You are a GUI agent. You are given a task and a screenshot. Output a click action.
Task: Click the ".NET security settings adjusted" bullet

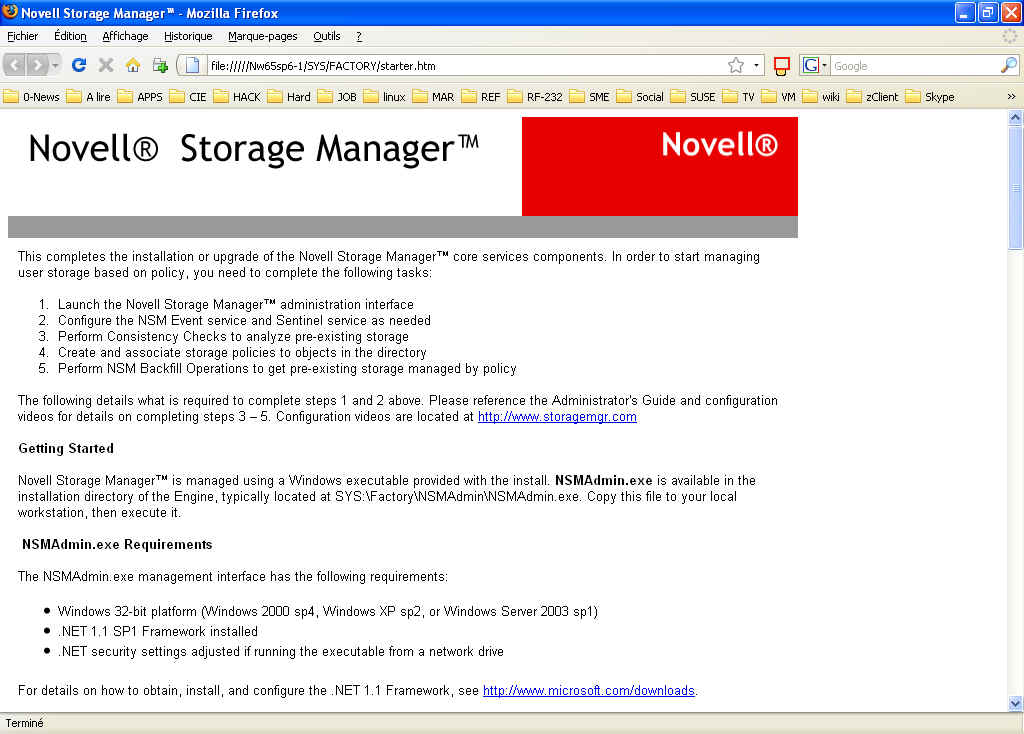281,652
